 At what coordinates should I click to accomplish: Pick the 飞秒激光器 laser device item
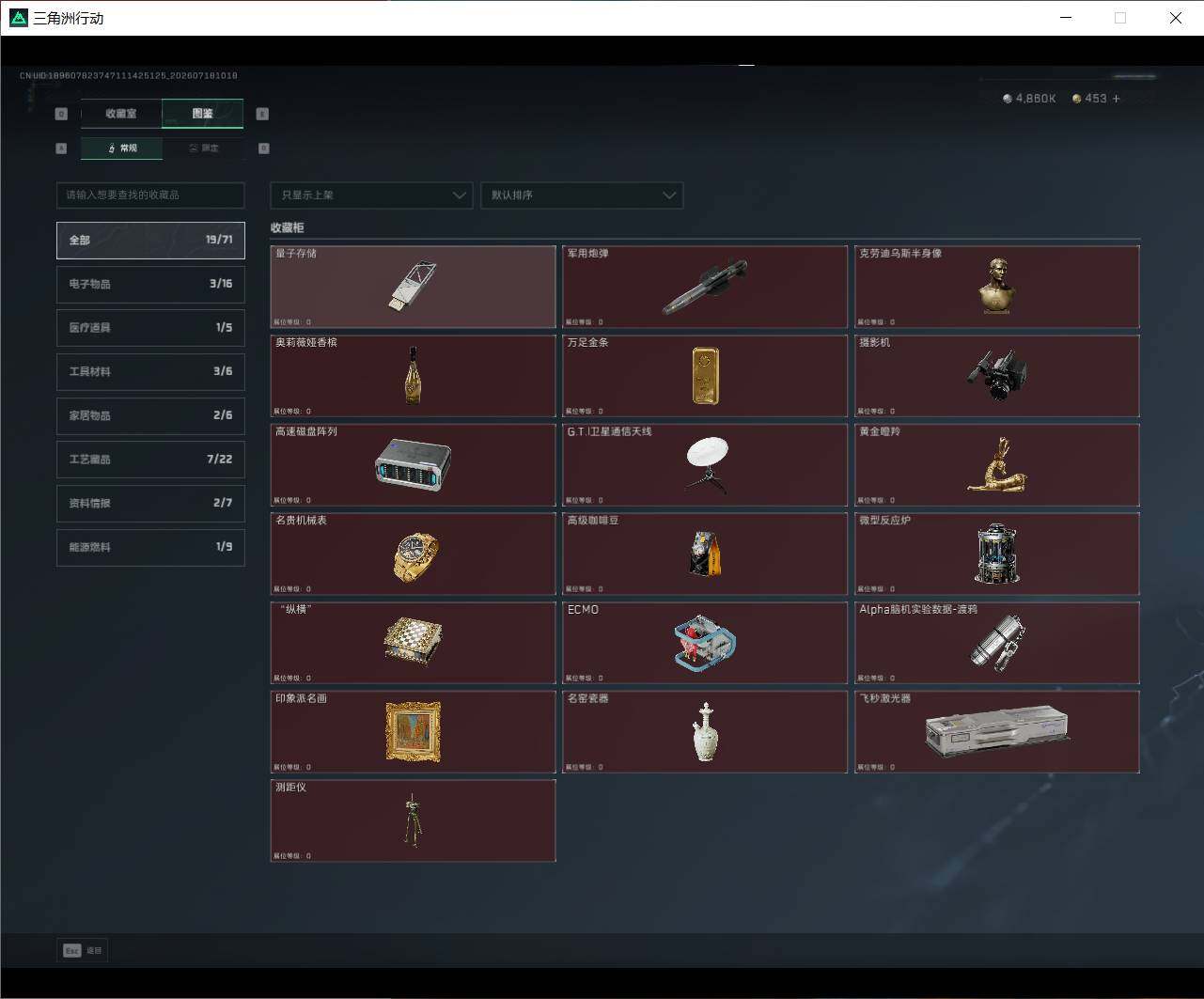[x=997, y=732]
